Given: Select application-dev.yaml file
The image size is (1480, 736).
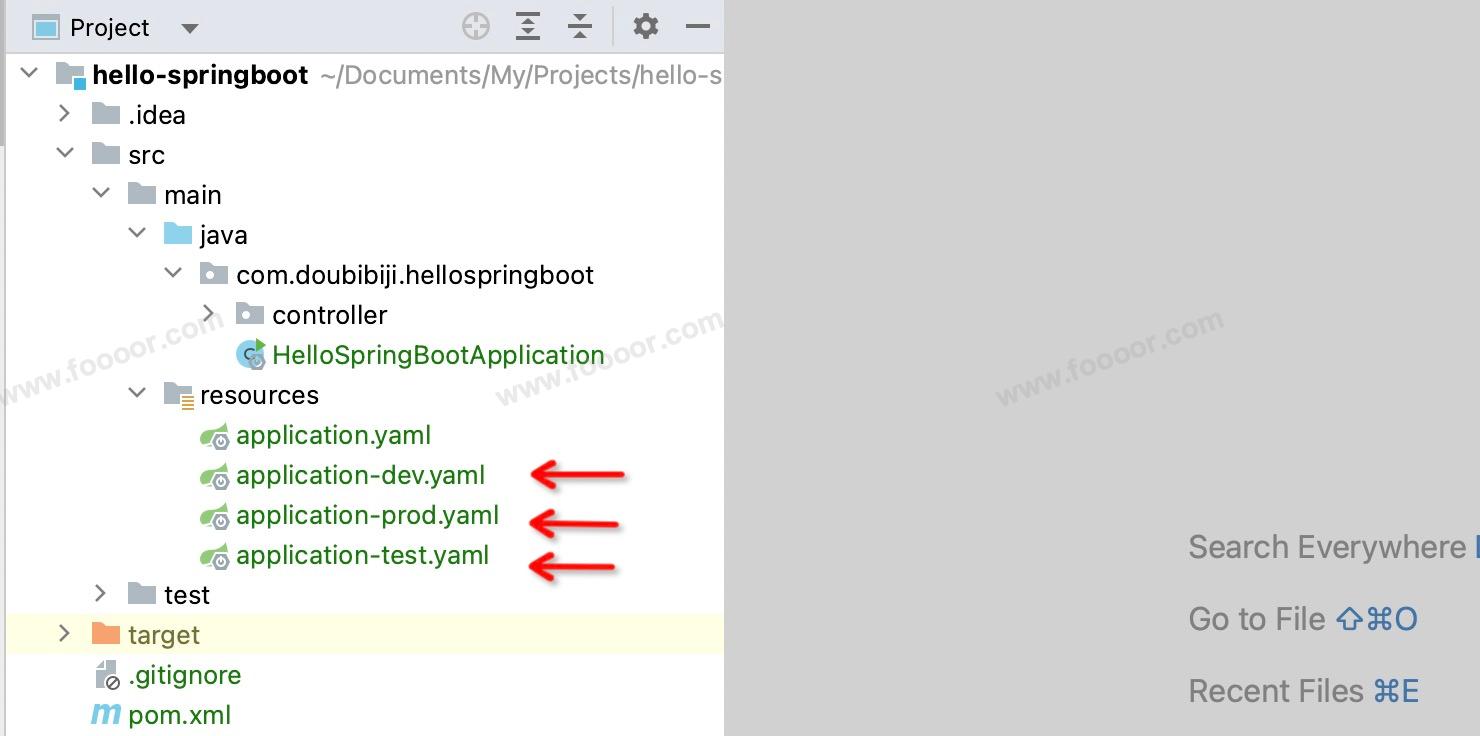Looking at the screenshot, I should 360,475.
